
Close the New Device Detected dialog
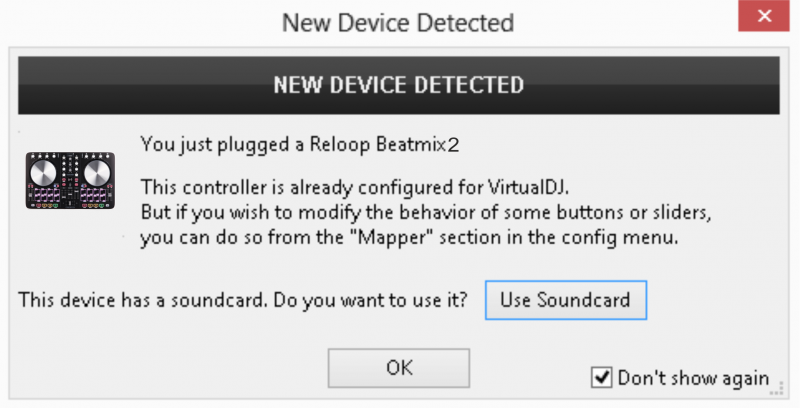764,16
